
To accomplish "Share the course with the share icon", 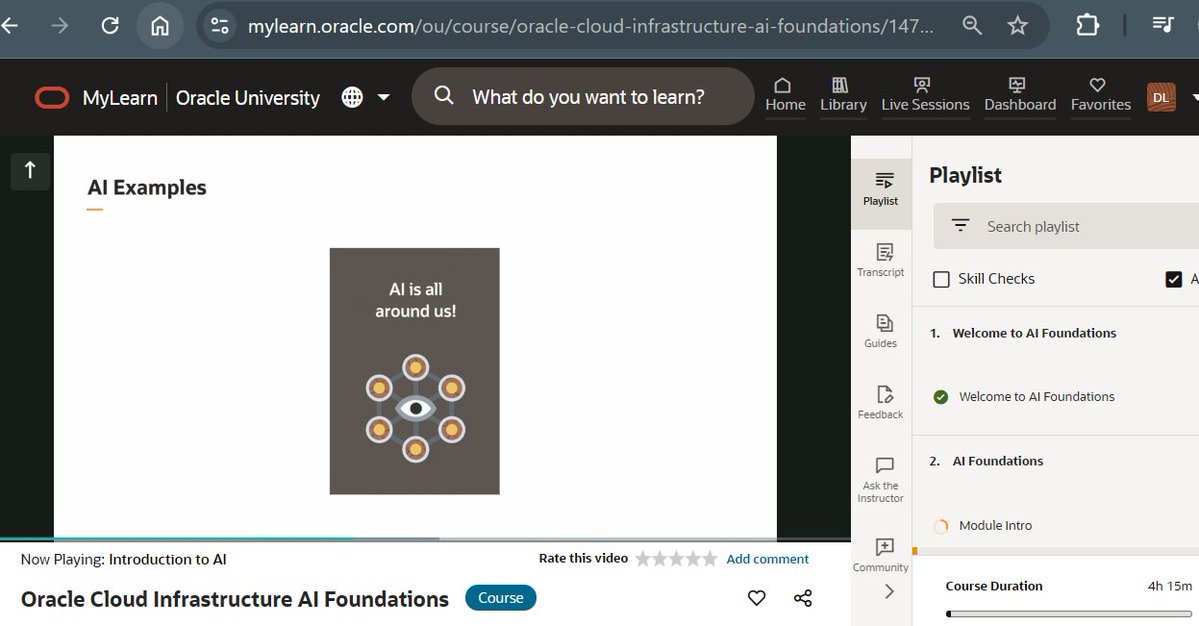I will pyautogui.click(x=803, y=598).
